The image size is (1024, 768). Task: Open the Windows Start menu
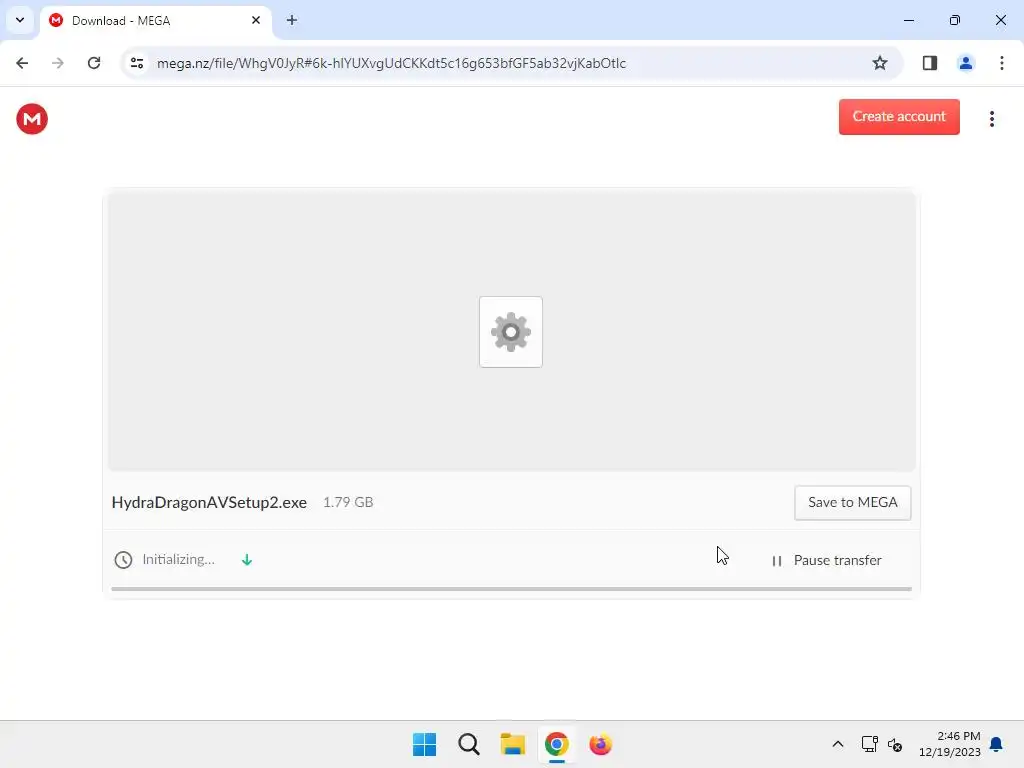pos(424,744)
